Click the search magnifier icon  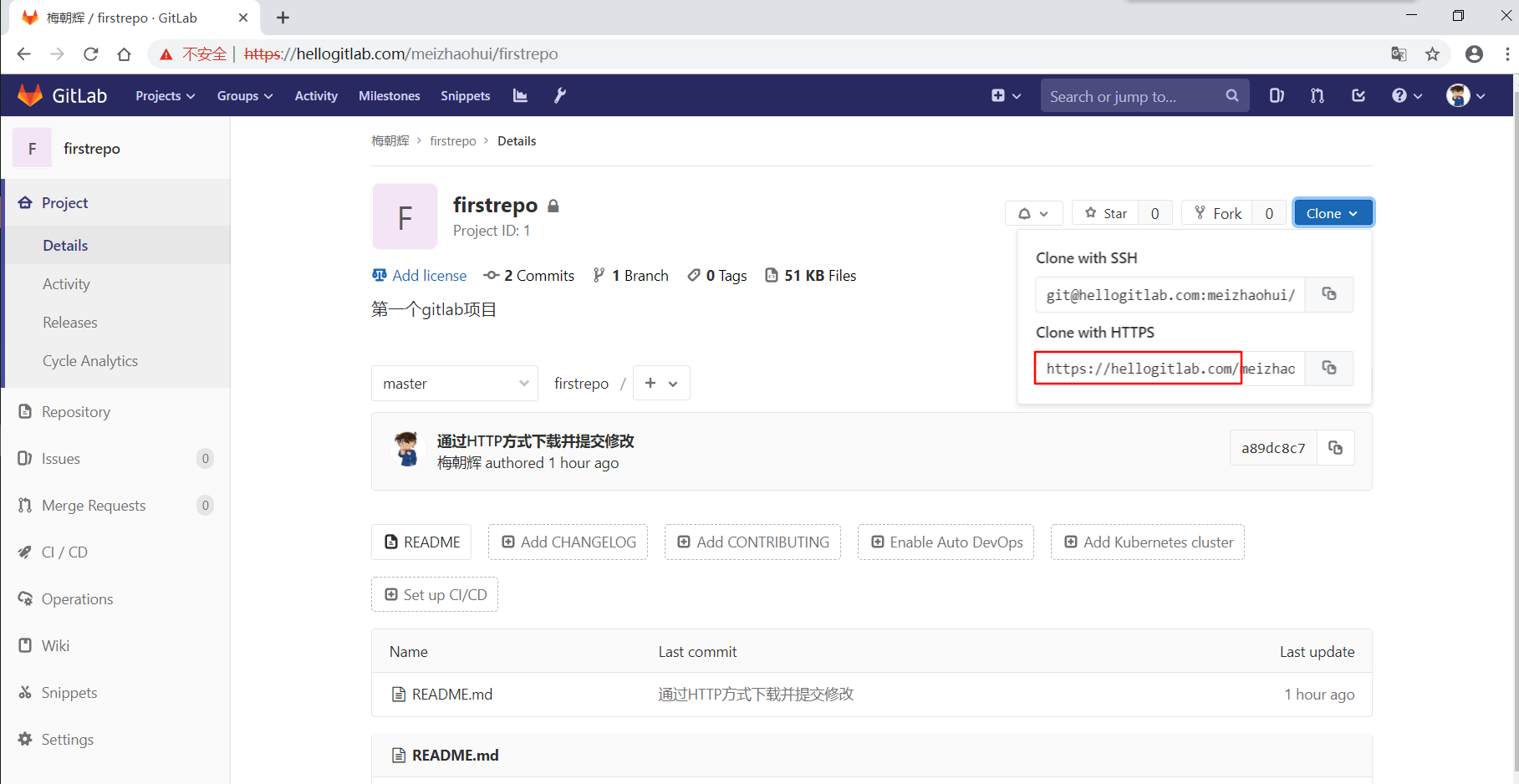point(1231,95)
